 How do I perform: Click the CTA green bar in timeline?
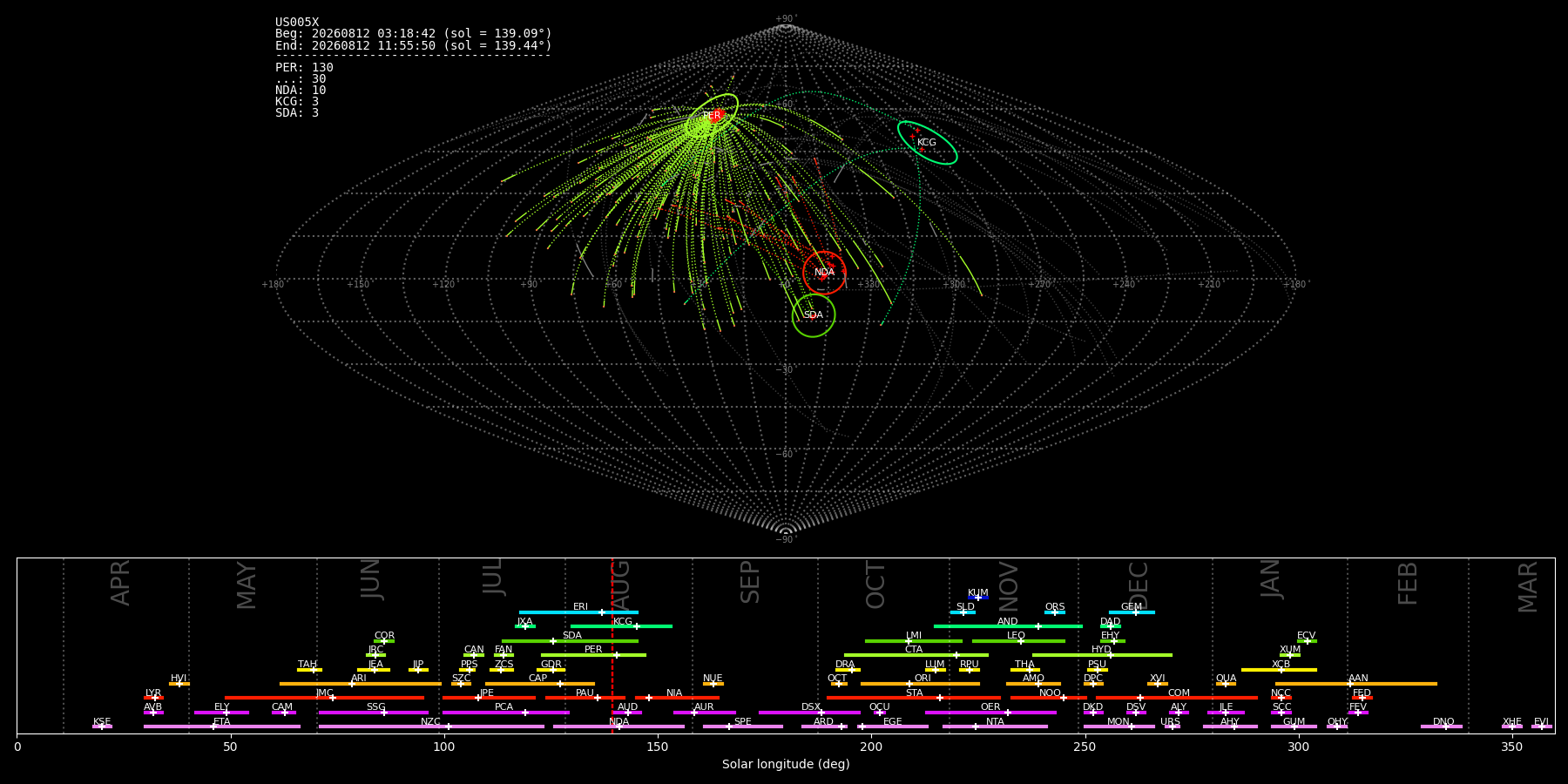coord(916,655)
